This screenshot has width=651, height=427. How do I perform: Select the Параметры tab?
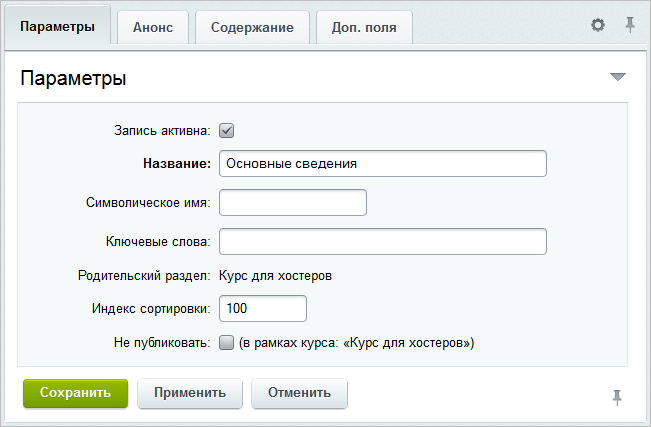coord(57,27)
